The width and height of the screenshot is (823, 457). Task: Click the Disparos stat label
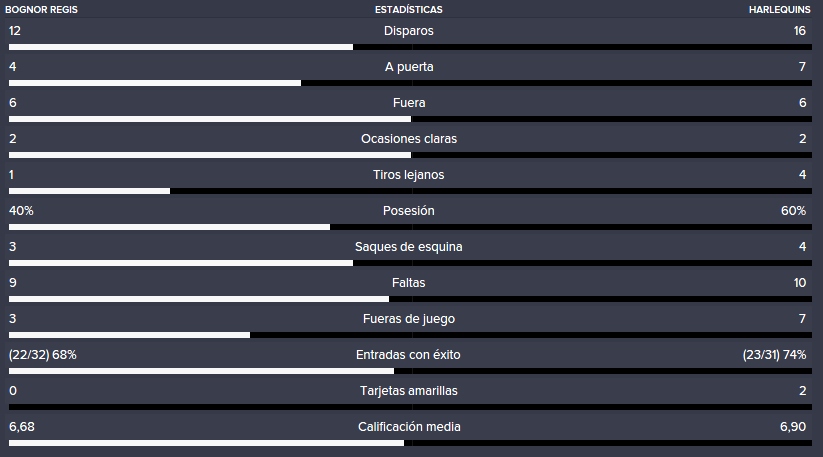click(408, 31)
